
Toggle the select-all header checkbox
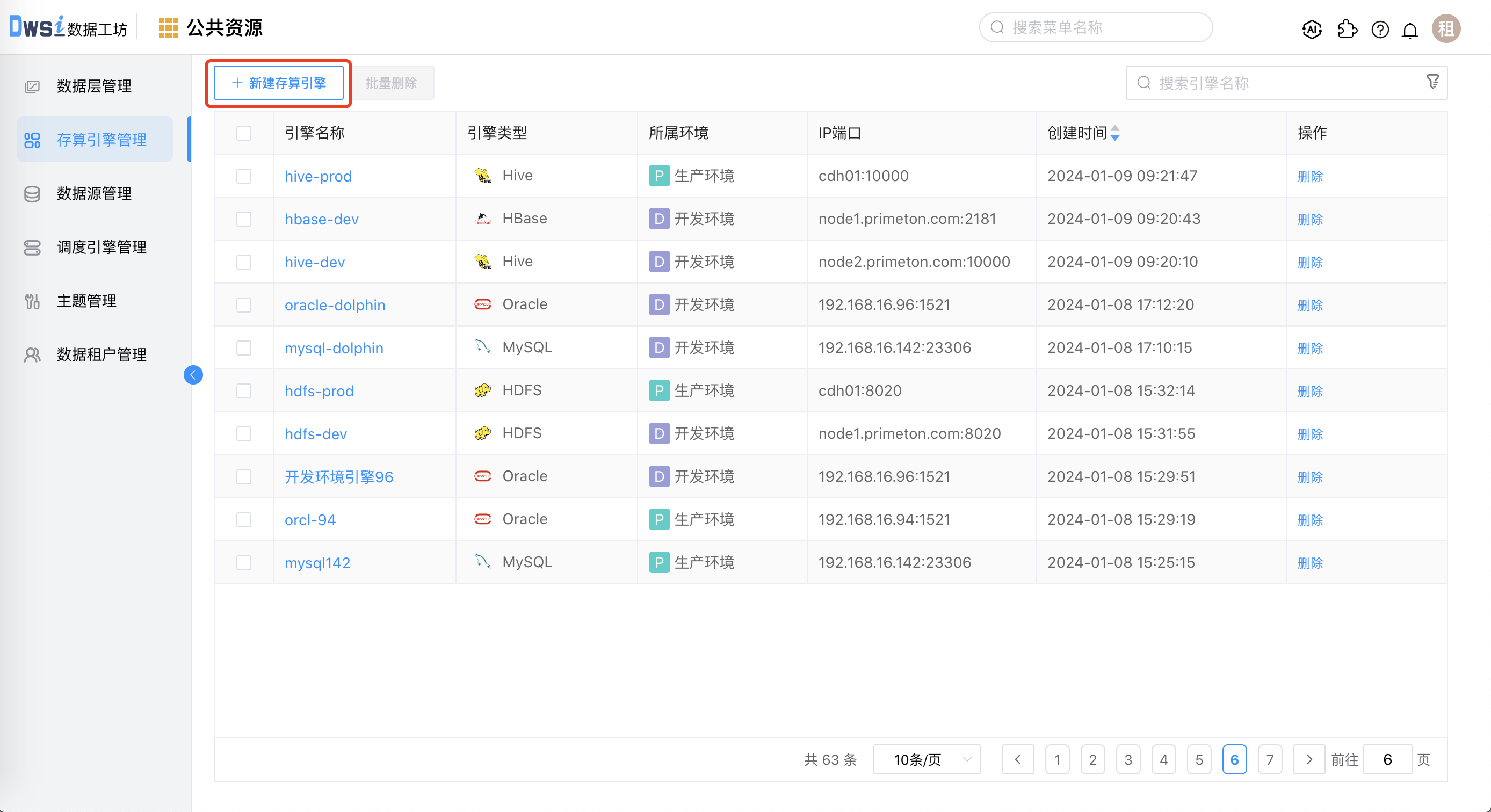(x=244, y=133)
